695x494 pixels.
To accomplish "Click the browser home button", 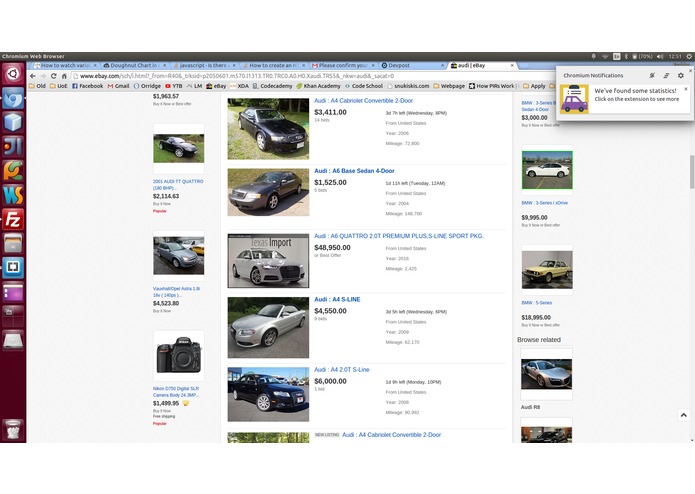I will coord(64,76).
